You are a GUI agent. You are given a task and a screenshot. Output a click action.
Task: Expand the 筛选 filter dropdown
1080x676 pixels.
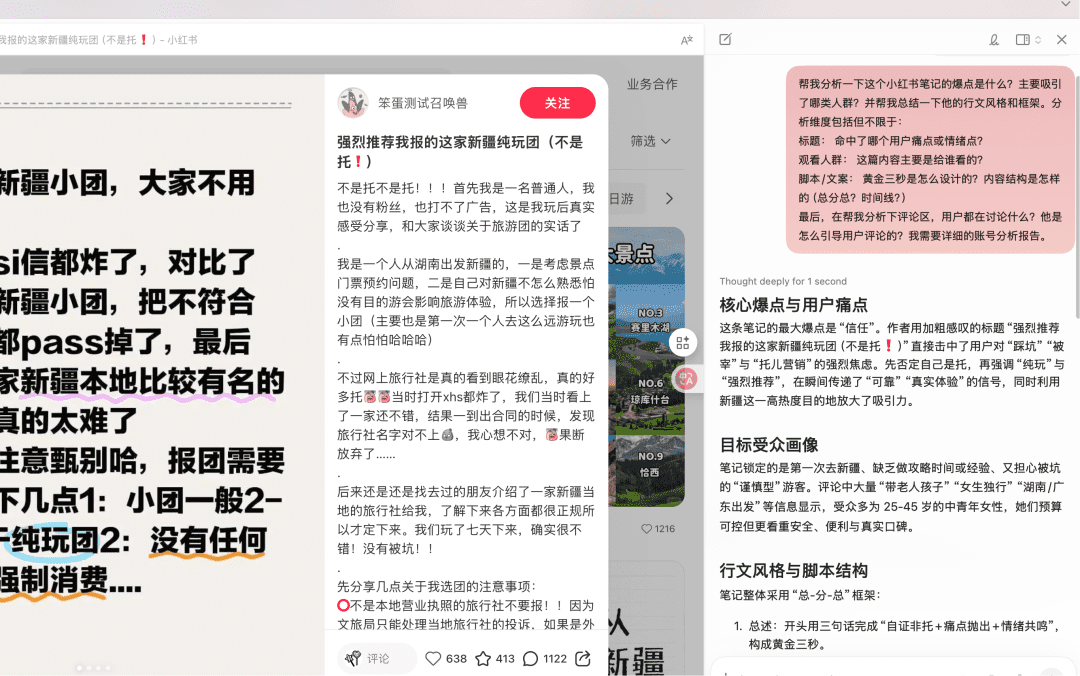point(650,141)
